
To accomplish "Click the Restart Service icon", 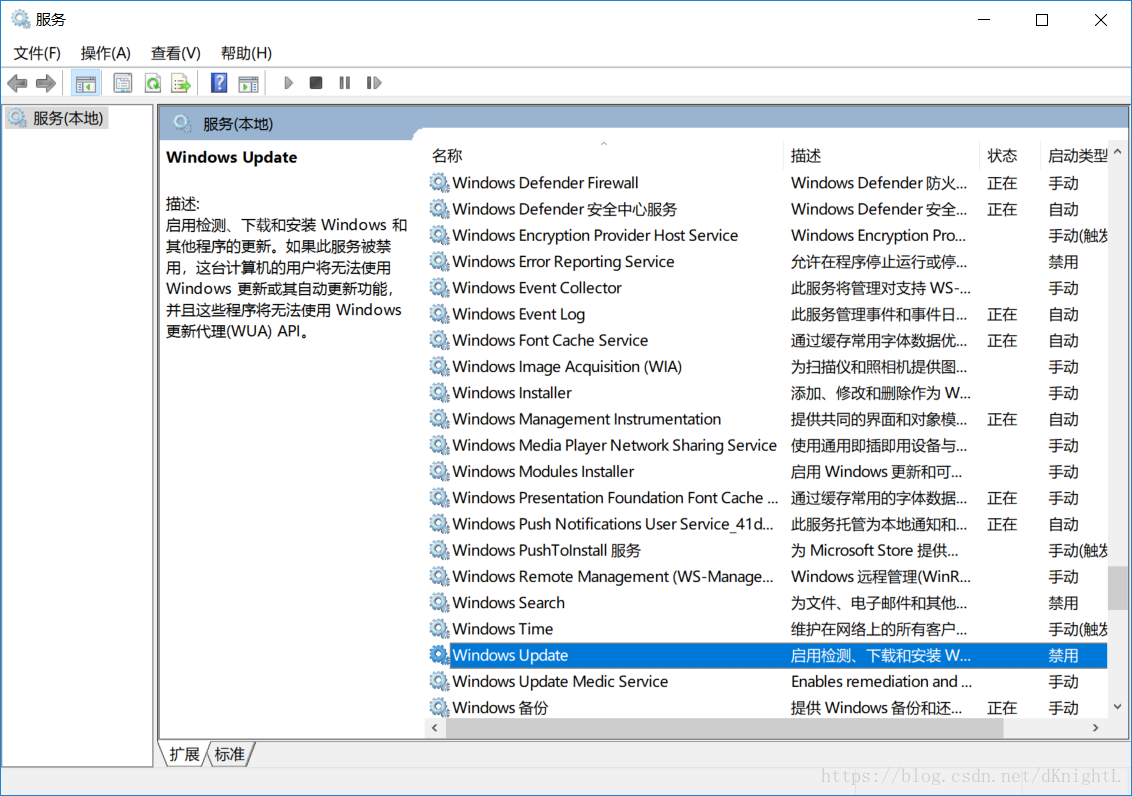I will [373, 83].
